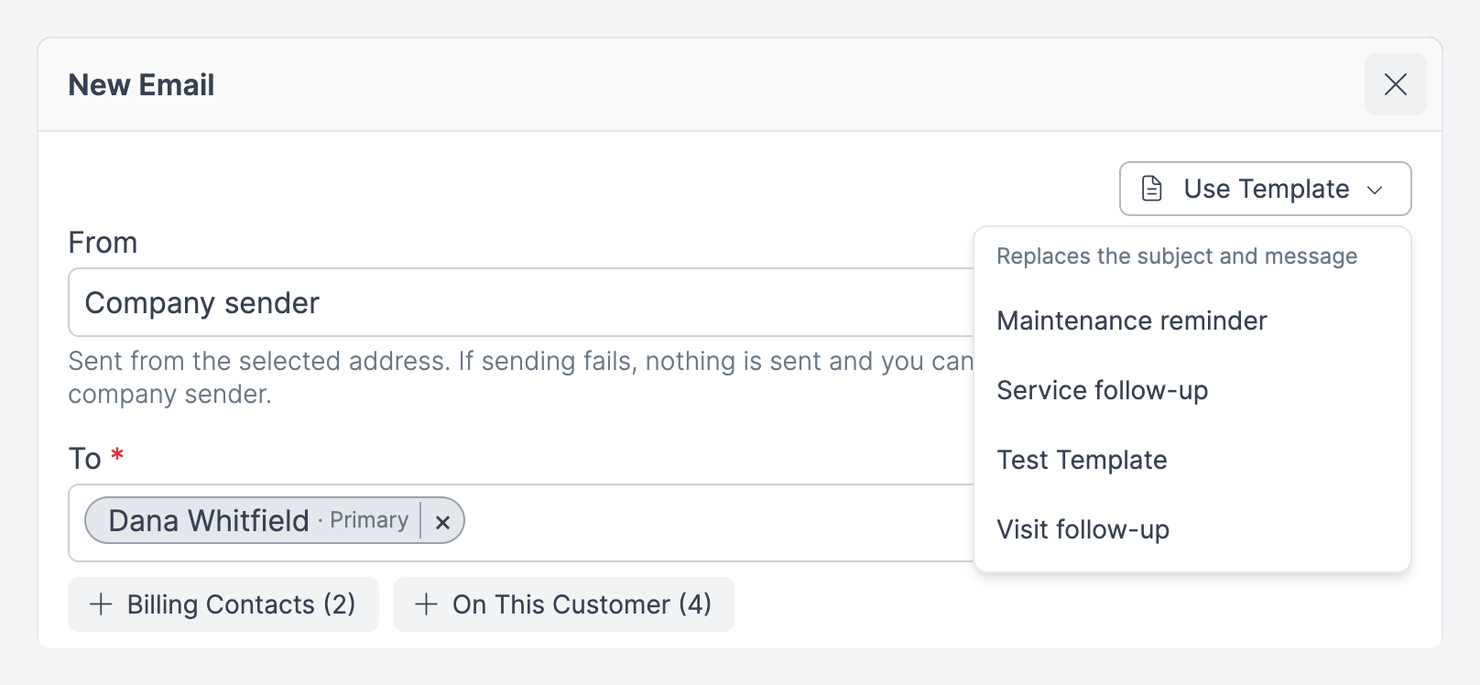Click the 'Replaces the subject and message' note

[1177, 256]
